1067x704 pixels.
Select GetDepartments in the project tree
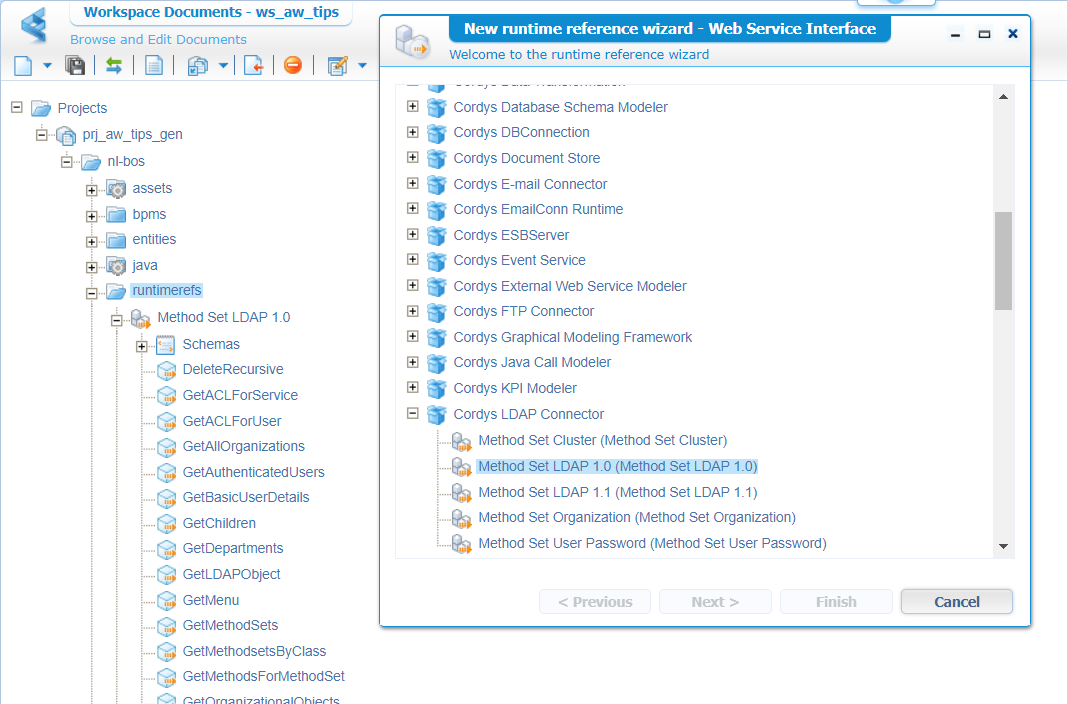pos(232,548)
